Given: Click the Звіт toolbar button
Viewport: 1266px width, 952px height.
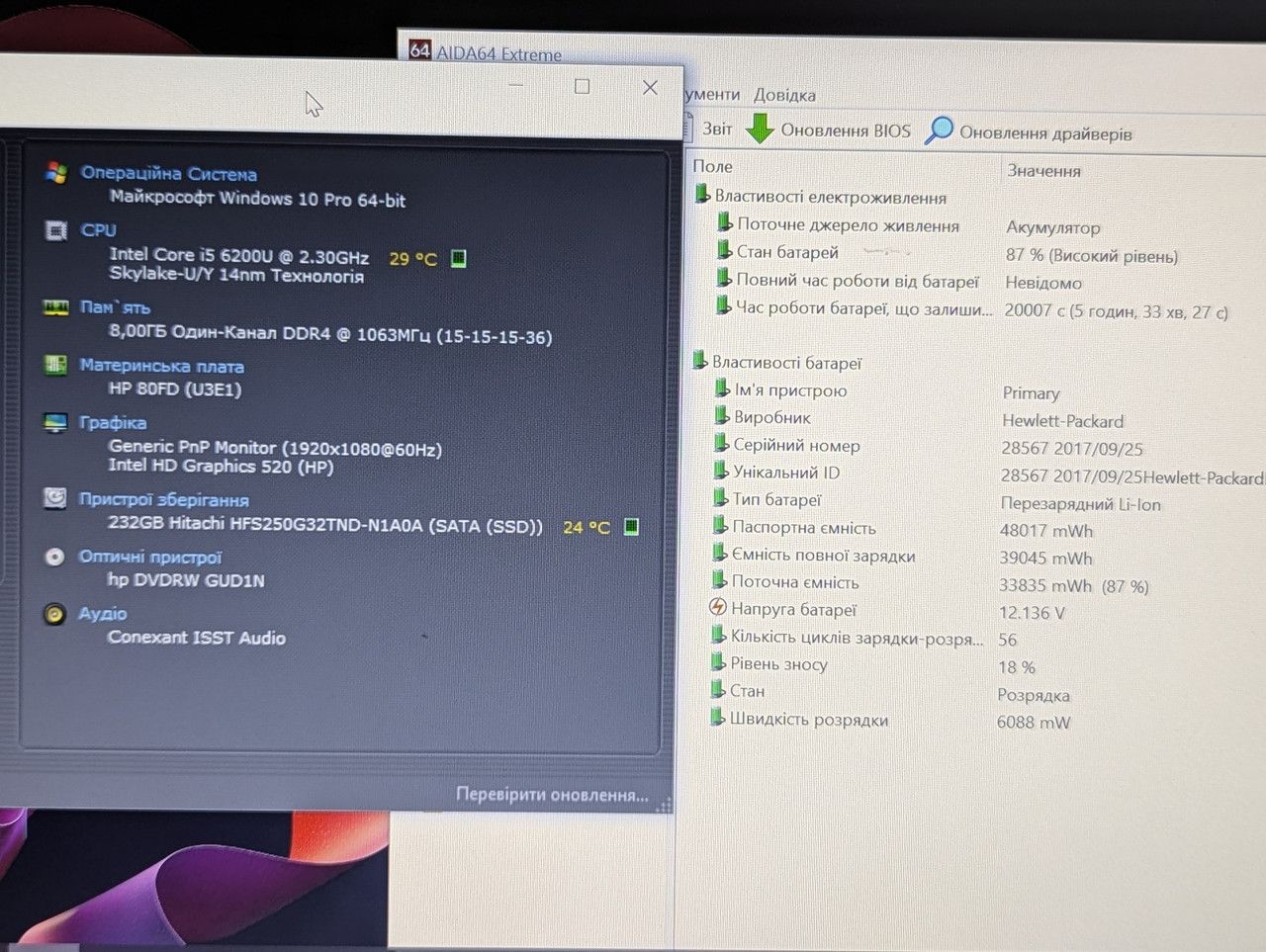Looking at the screenshot, I should point(717,129).
